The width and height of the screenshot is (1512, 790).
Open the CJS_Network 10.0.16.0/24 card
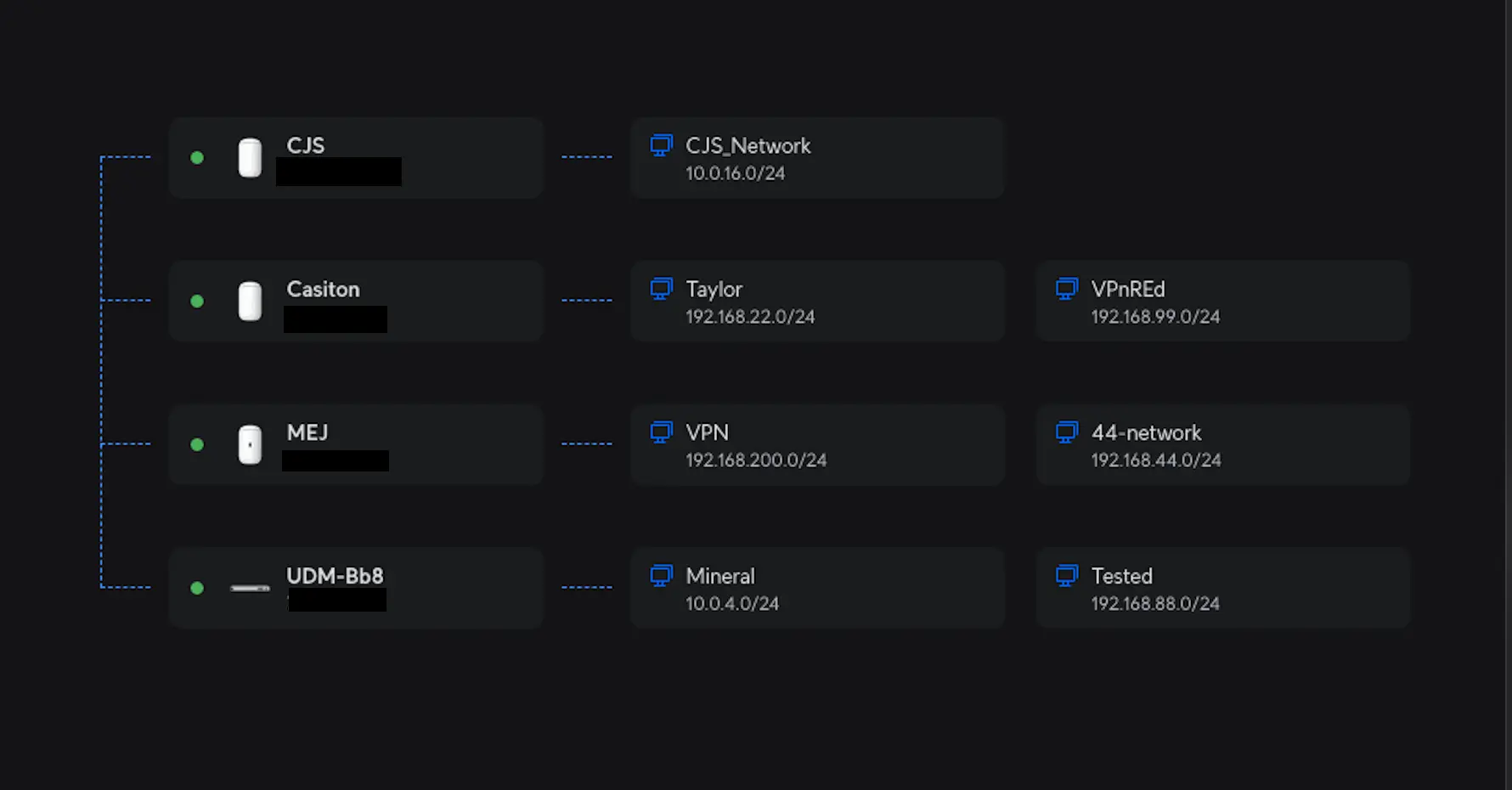pos(817,158)
